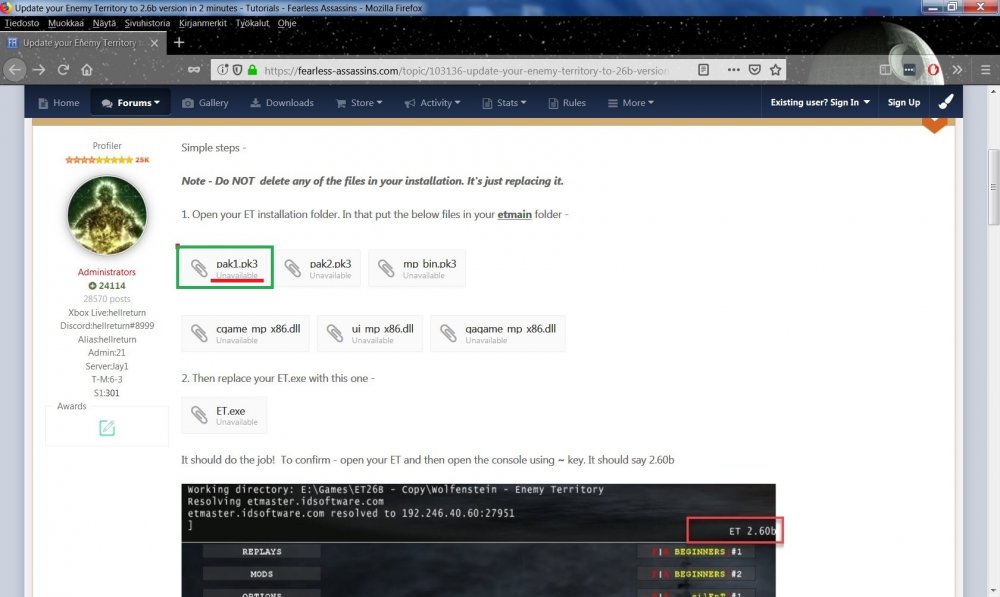
Task: Click the award badge icon under Awards
Action: pyautogui.click(x=107, y=428)
